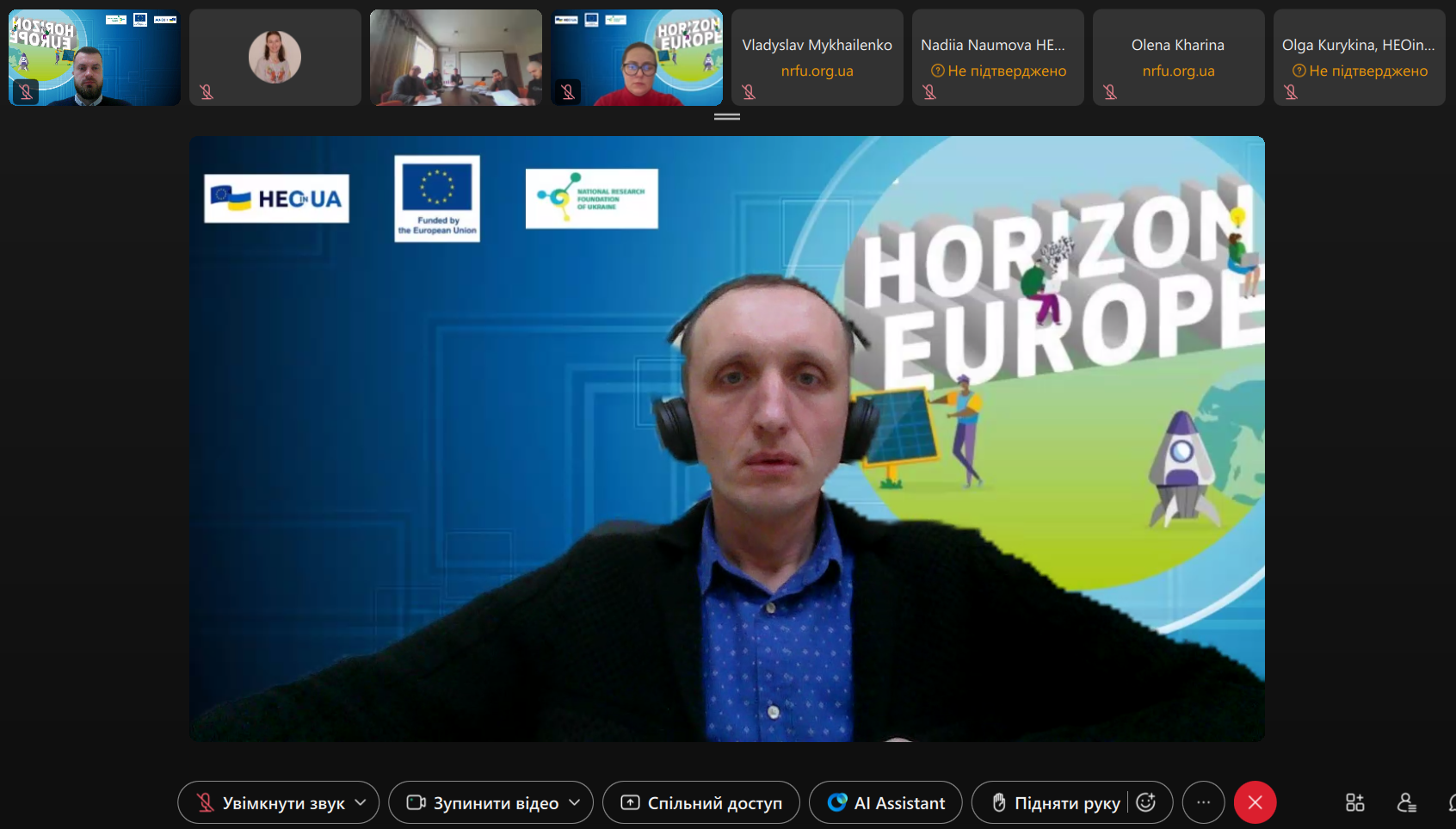Select the Vladyslav Mykhailenko participant tile

tap(817, 57)
